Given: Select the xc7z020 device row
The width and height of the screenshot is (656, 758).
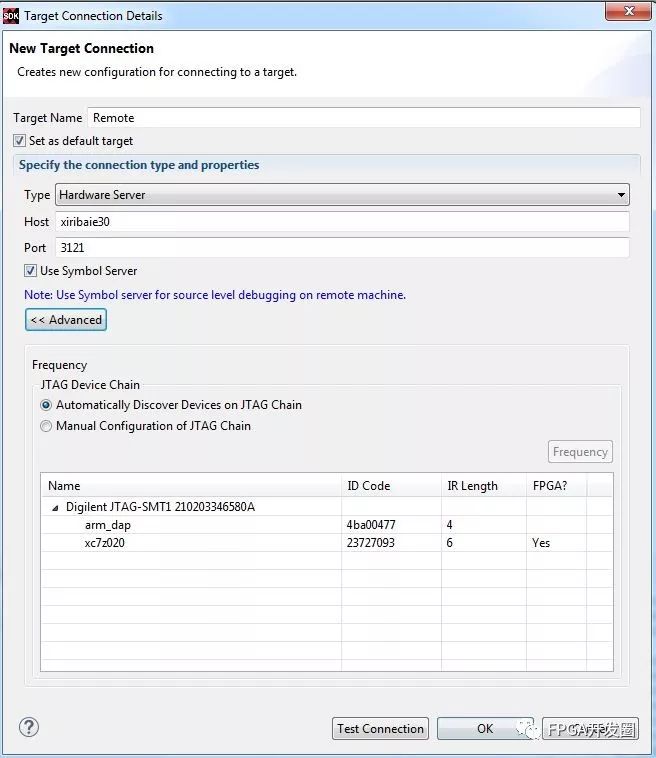Looking at the screenshot, I should click(x=105, y=543).
